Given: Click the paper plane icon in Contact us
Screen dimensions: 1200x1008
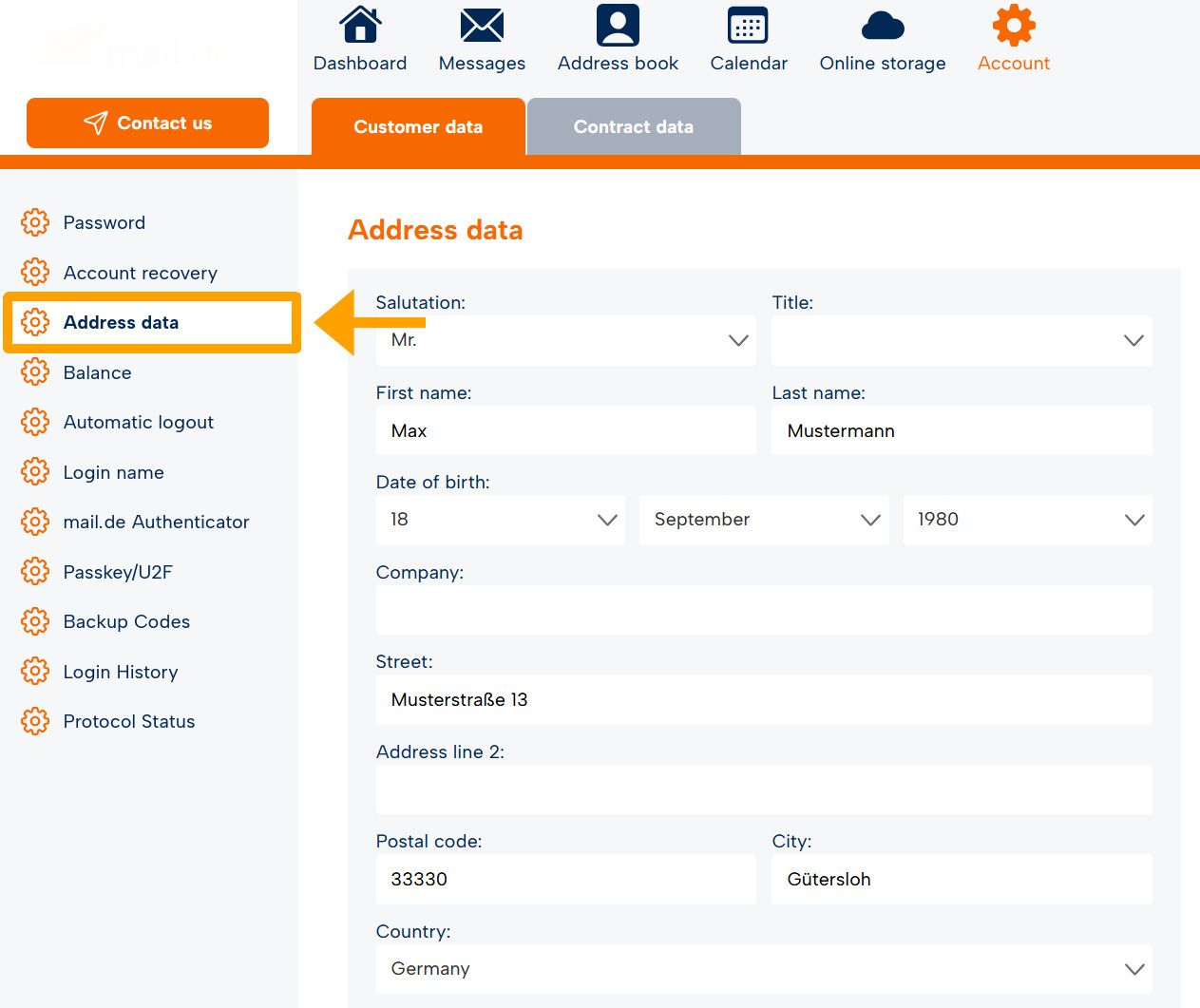Looking at the screenshot, I should 95,123.
